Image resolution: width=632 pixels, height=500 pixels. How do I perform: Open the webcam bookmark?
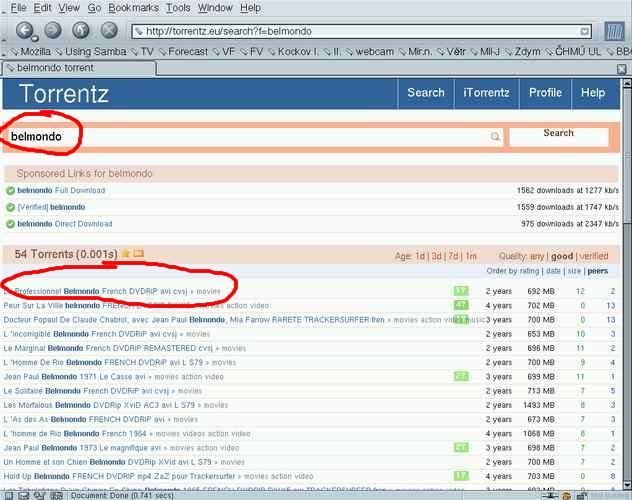(370, 52)
